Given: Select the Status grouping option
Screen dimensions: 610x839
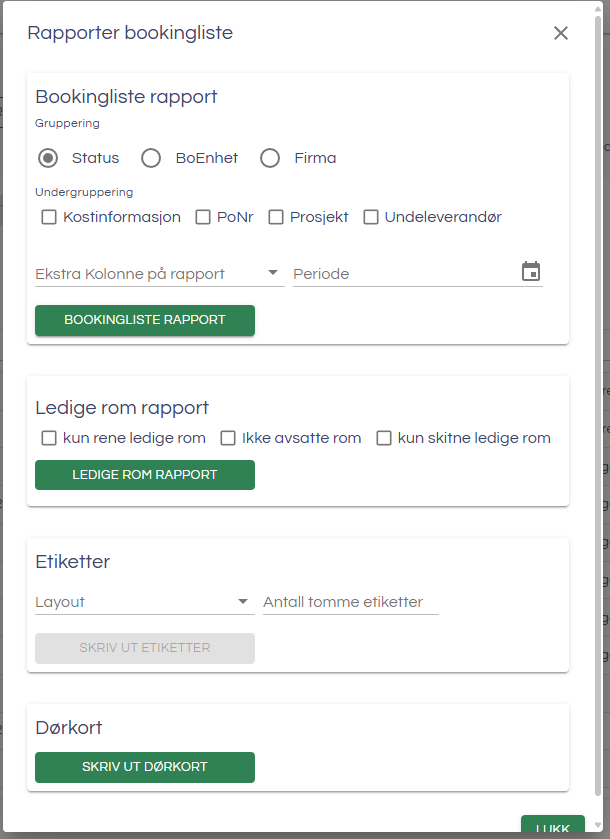Looking at the screenshot, I should click(x=48, y=158).
